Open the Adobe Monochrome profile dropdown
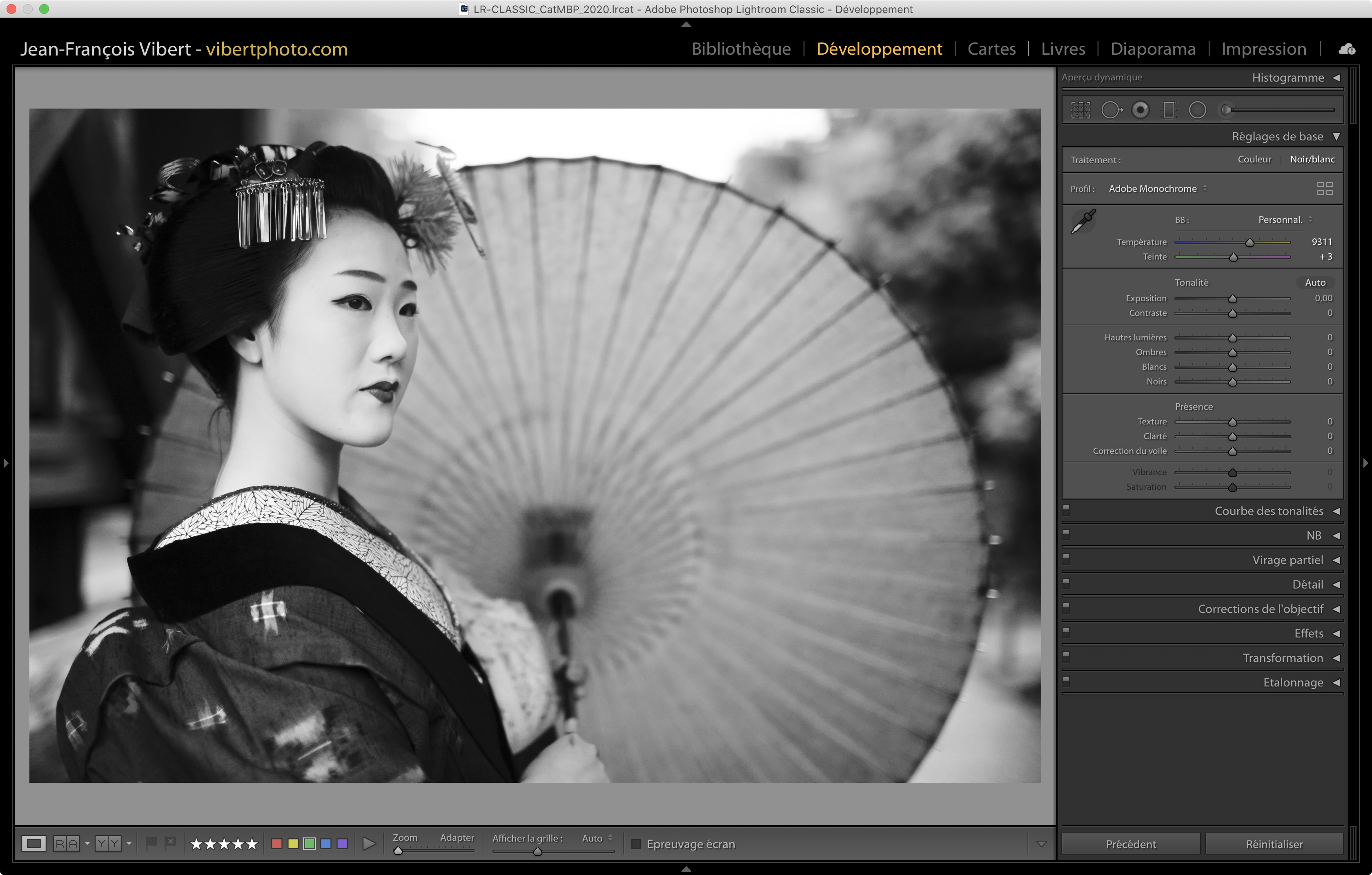The width and height of the screenshot is (1372, 875). pyautogui.click(x=1157, y=189)
